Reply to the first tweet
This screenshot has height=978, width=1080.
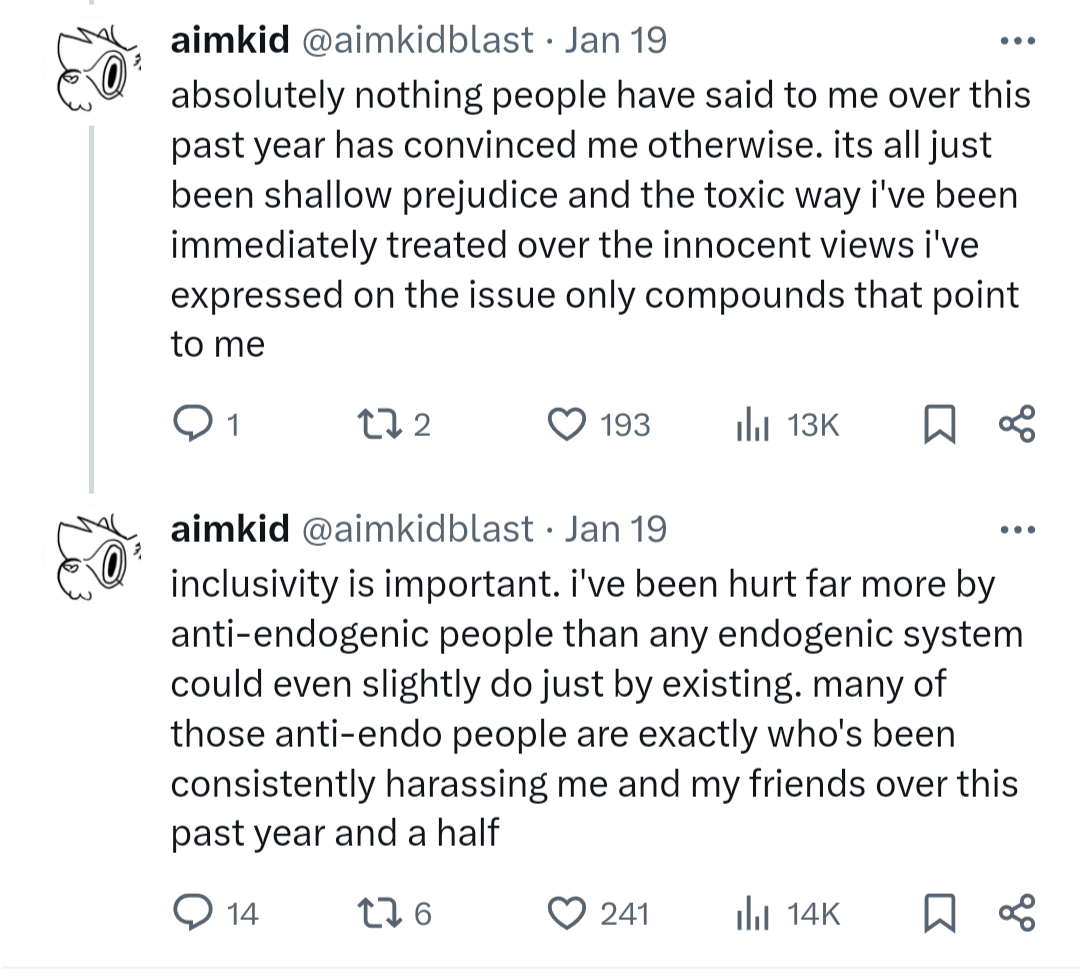191,425
